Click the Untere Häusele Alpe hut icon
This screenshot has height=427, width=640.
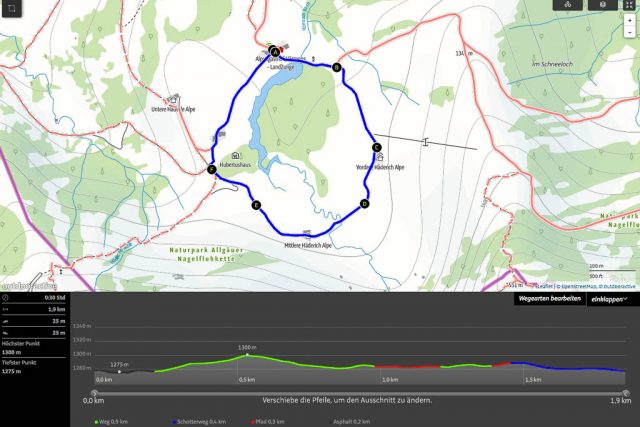click(x=176, y=100)
